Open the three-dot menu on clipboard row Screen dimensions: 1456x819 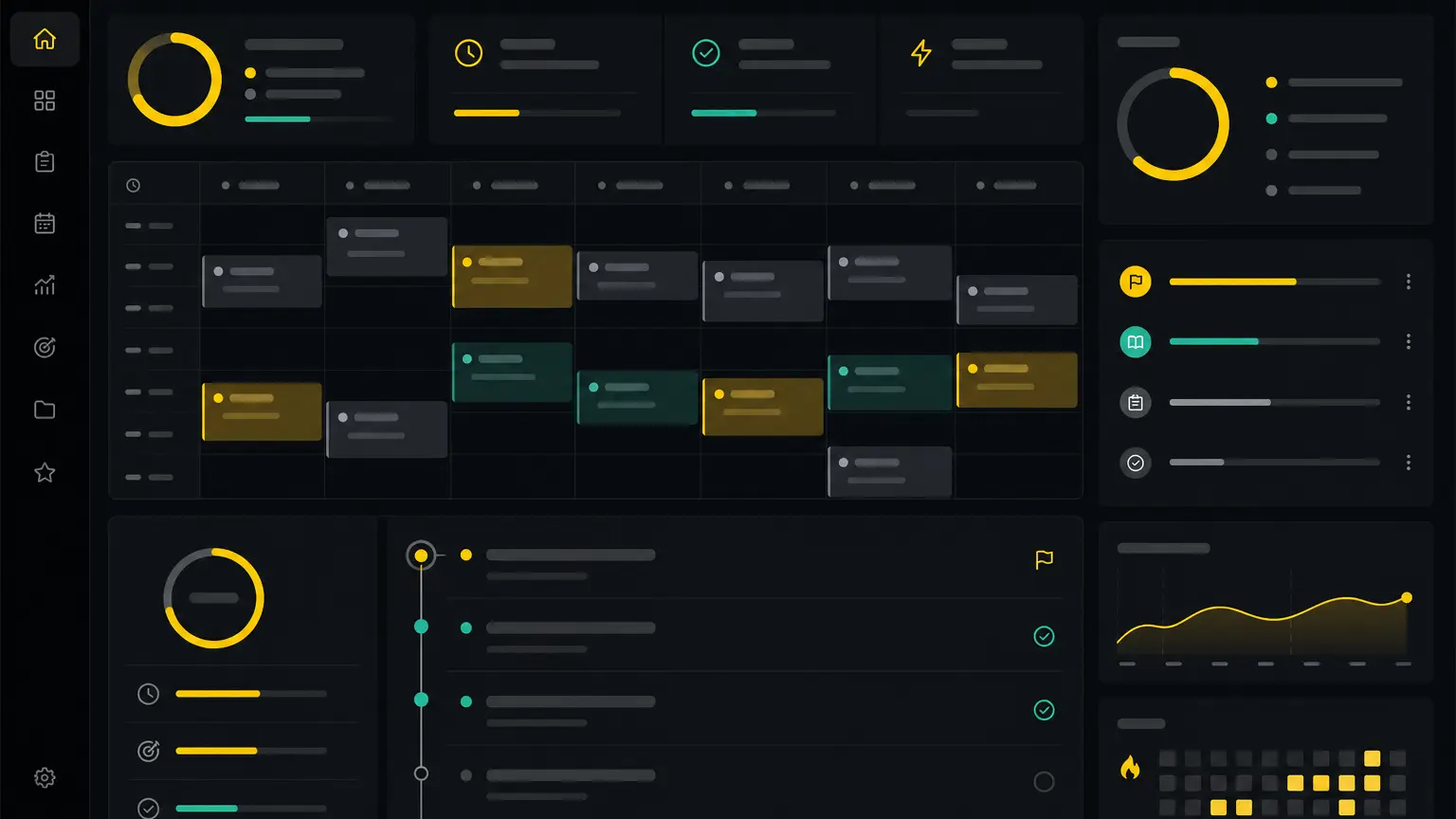click(1409, 403)
